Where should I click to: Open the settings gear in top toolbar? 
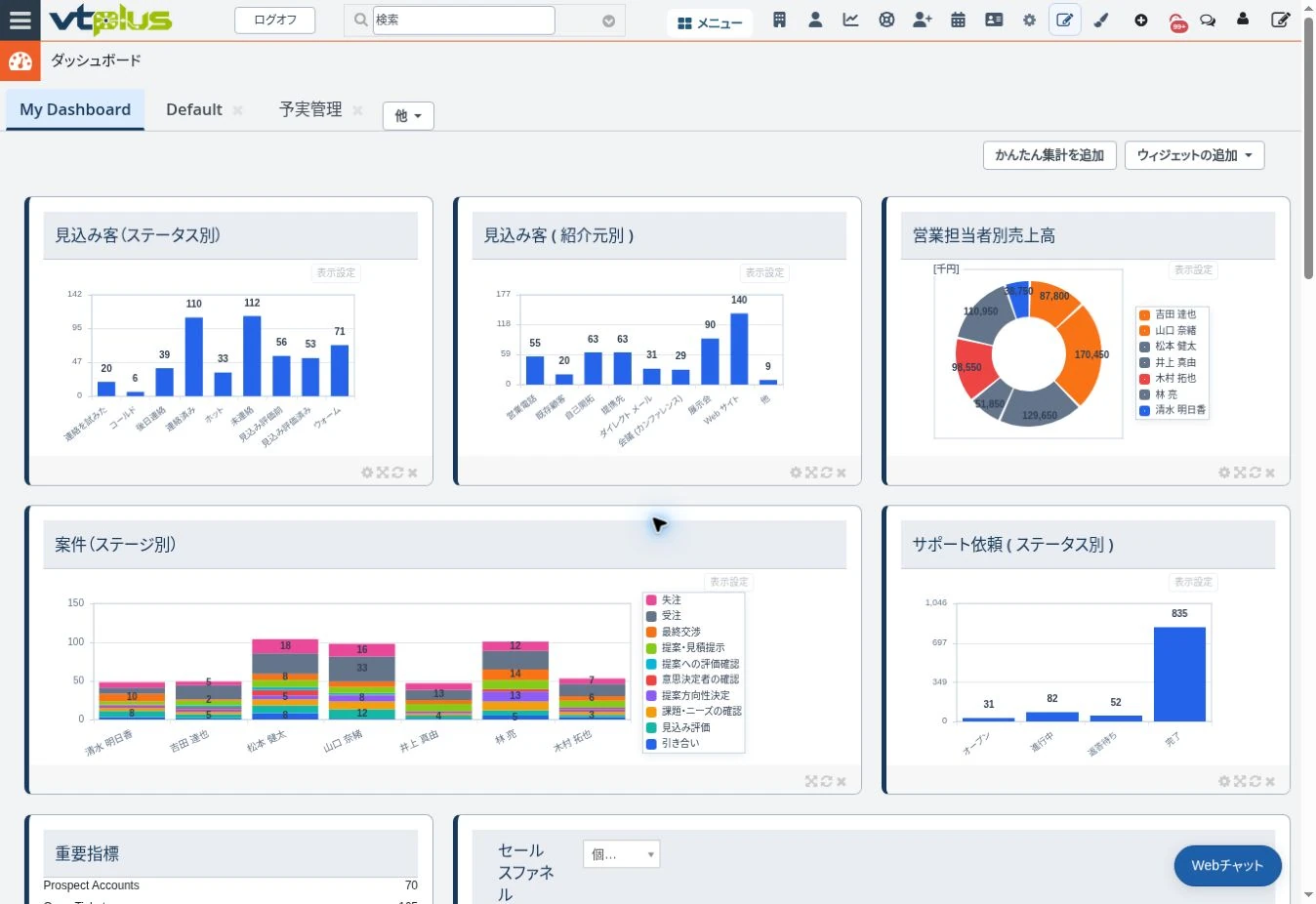click(x=1029, y=21)
